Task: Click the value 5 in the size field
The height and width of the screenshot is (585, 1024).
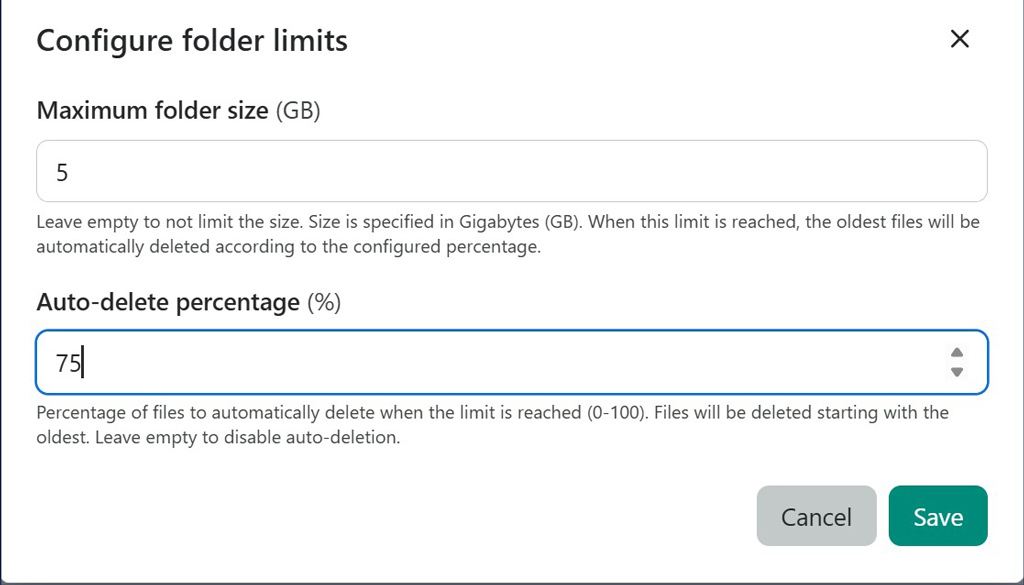Action: 62,171
